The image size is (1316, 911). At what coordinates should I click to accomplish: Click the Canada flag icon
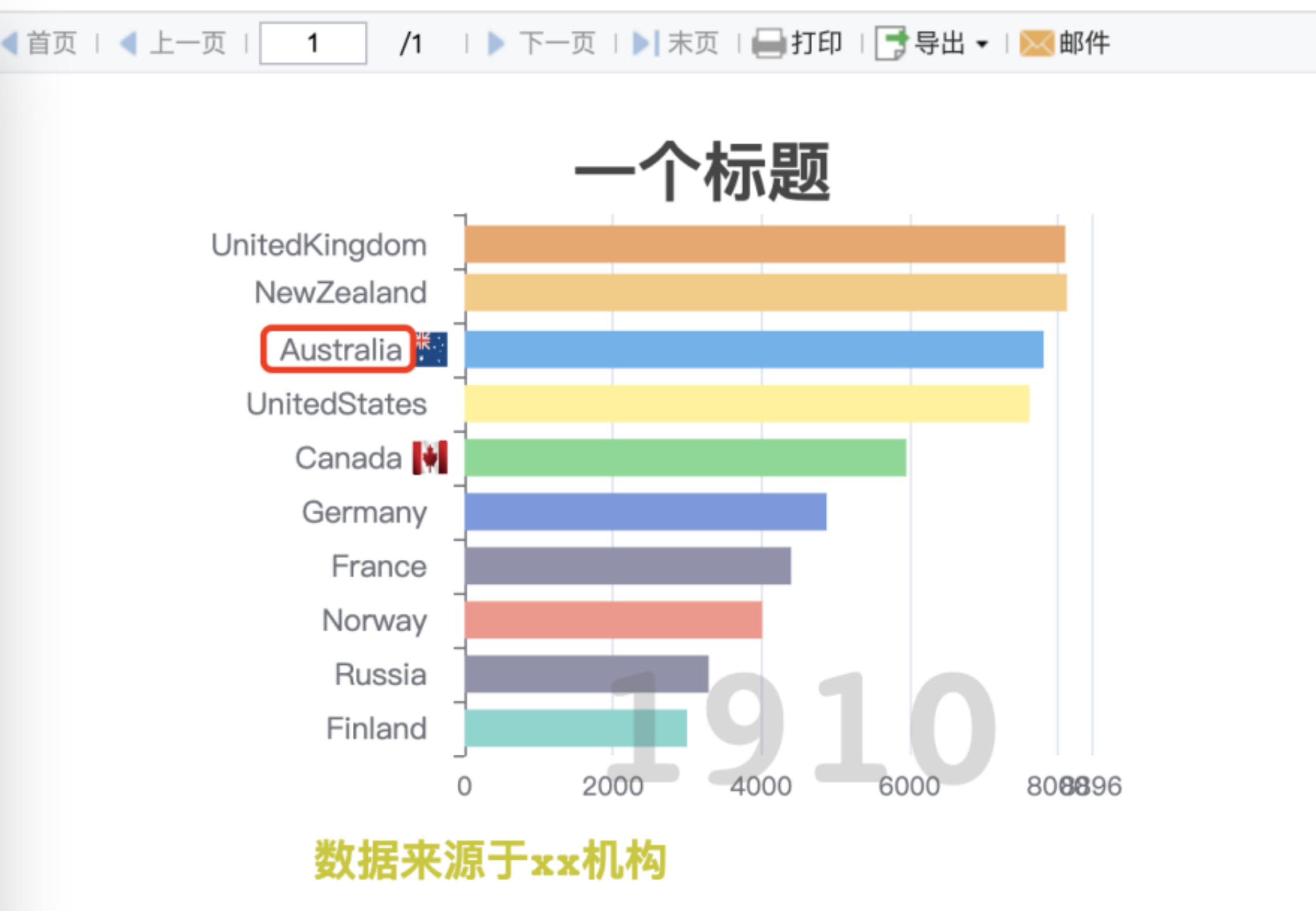430,457
